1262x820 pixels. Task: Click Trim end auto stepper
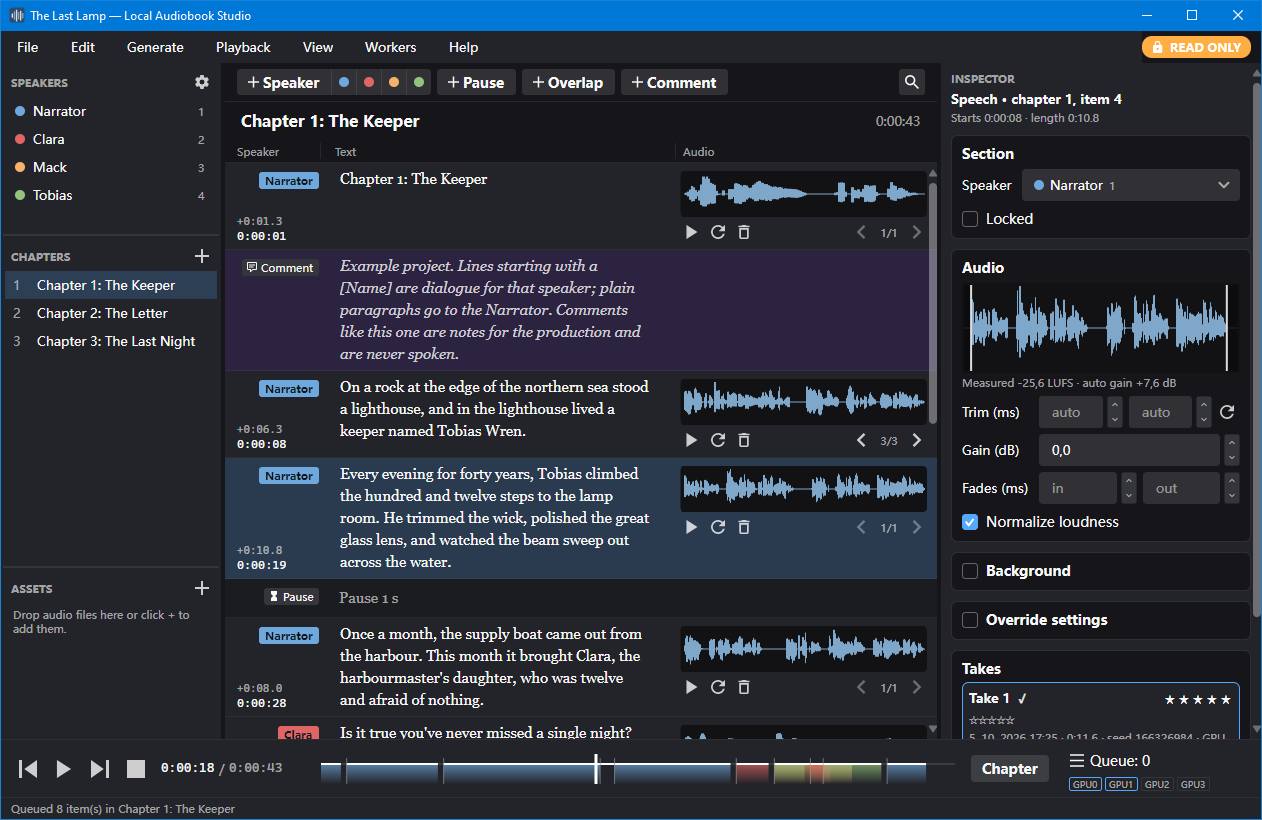pos(1204,412)
